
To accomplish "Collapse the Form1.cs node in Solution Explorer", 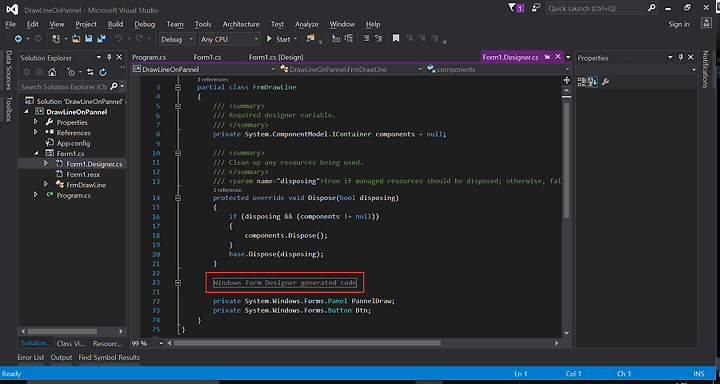I will coord(36,153).
